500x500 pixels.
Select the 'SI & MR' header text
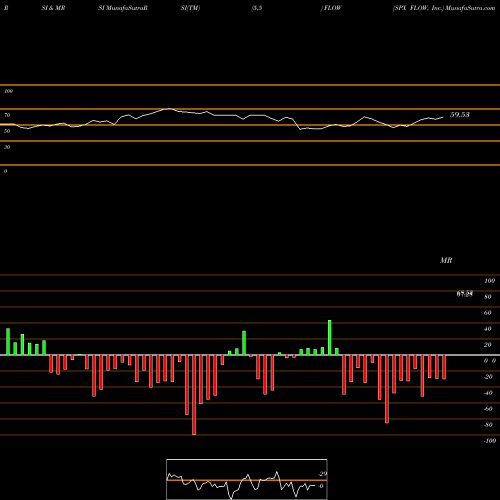[x=53, y=8]
